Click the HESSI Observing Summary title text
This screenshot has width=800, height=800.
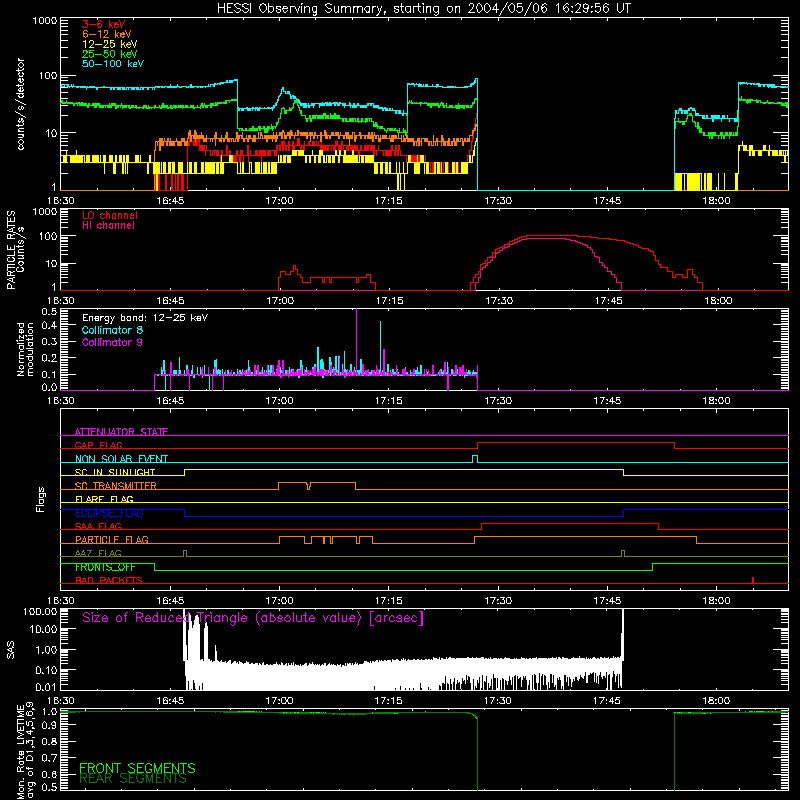coord(423,9)
